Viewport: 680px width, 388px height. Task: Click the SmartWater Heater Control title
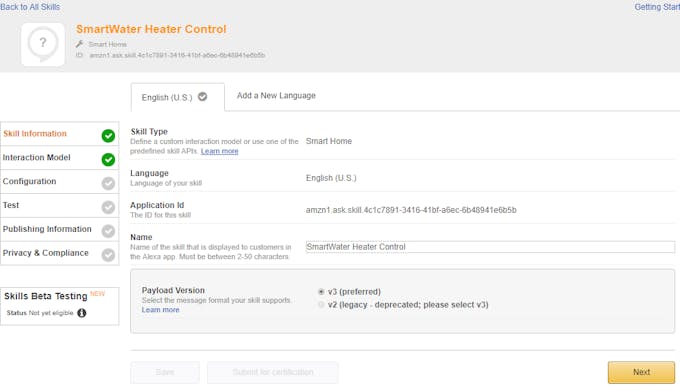[x=151, y=29]
